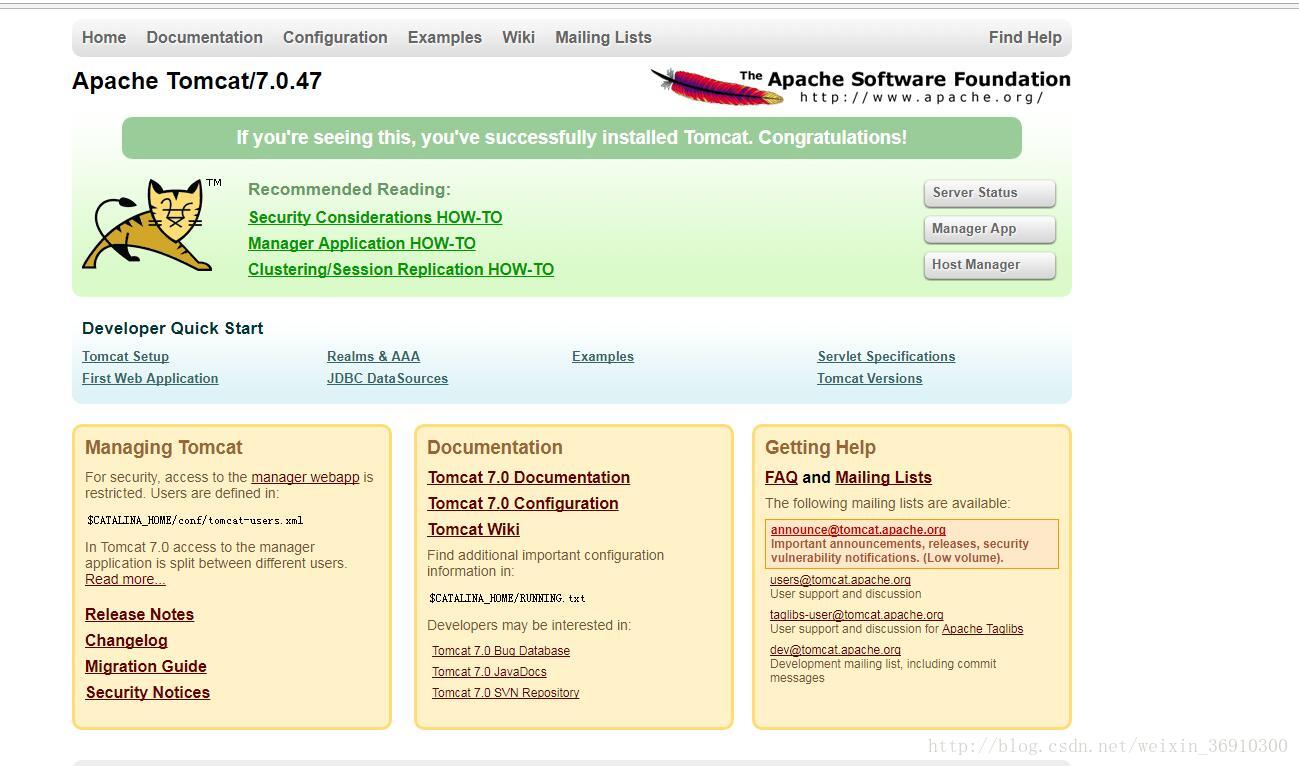The image size is (1299, 766).
Task: Open the First Web Application link
Action: point(150,378)
